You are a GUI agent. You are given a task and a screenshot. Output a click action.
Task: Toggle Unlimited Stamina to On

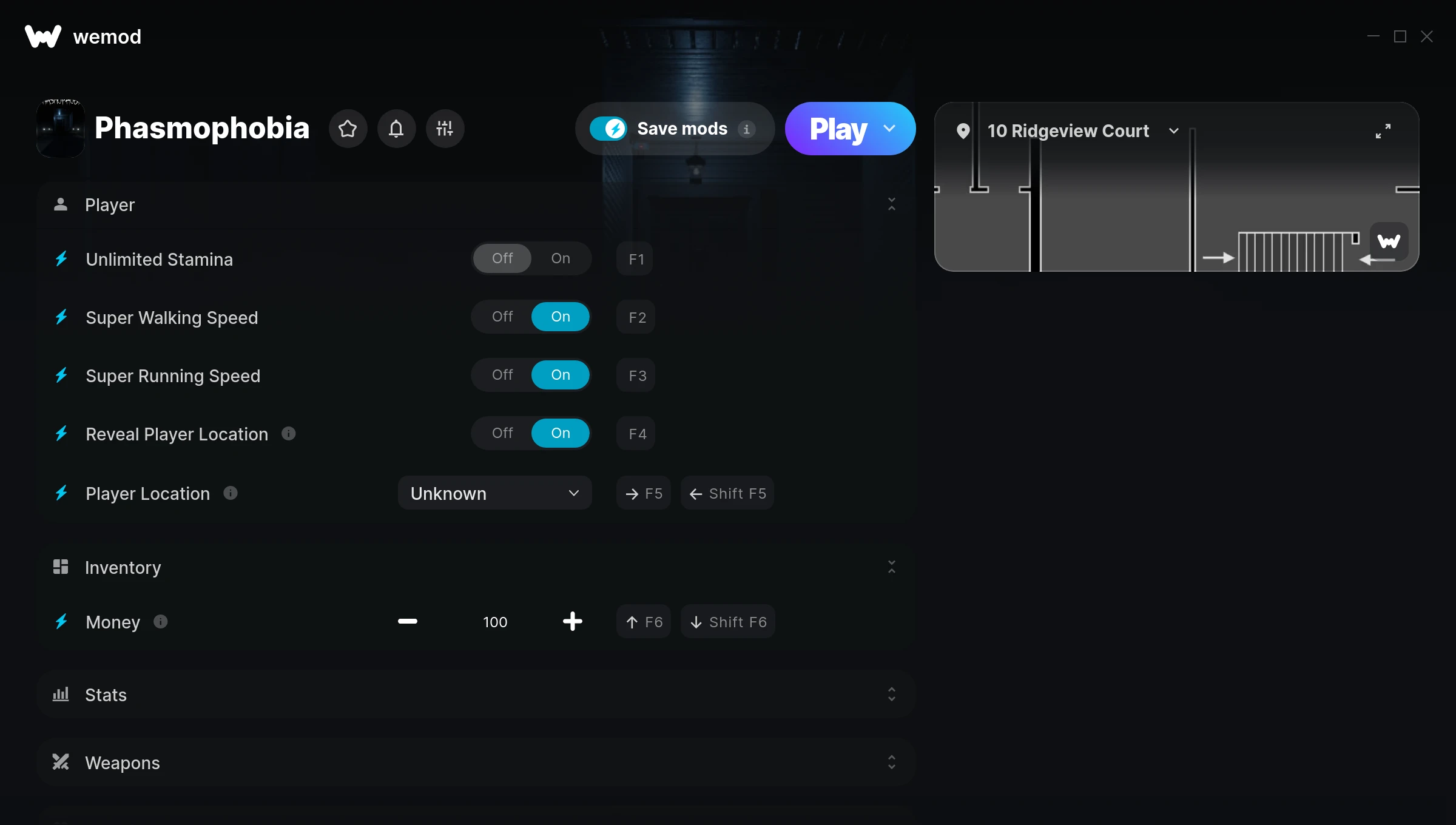click(559, 258)
